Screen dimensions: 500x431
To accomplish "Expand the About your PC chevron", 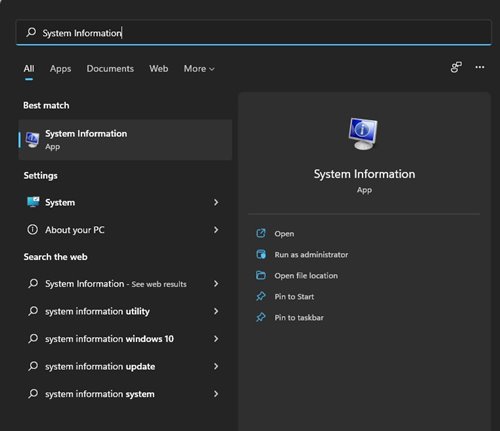I will (x=216, y=230).
